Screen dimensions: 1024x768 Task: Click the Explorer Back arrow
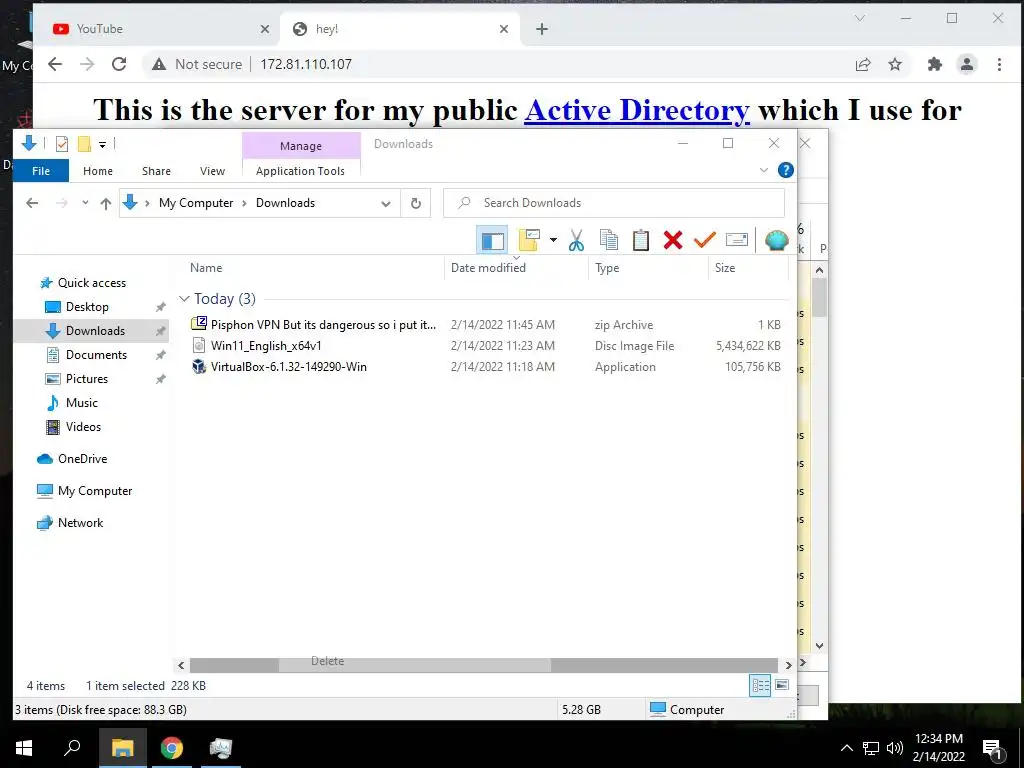pos(32,203)
